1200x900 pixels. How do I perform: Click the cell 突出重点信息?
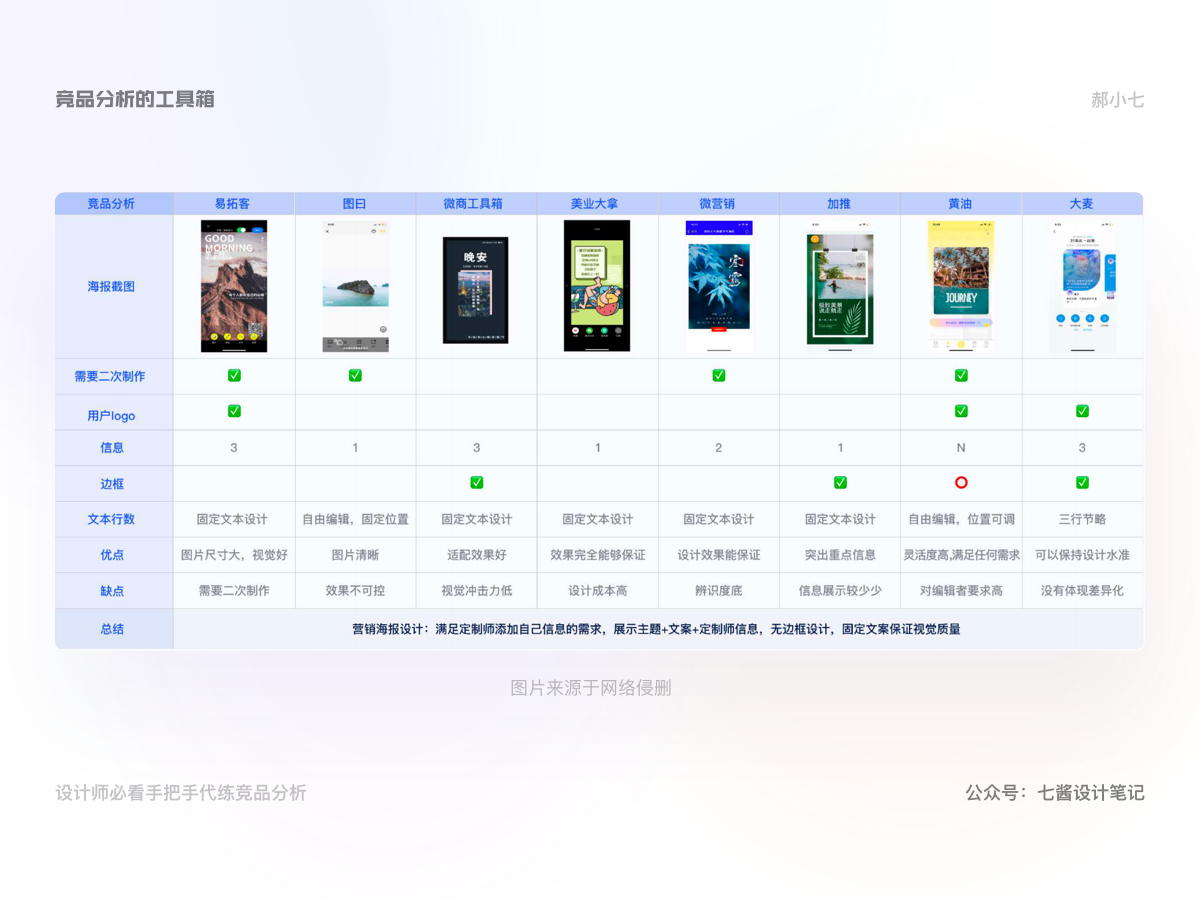[x=840, y=555]
